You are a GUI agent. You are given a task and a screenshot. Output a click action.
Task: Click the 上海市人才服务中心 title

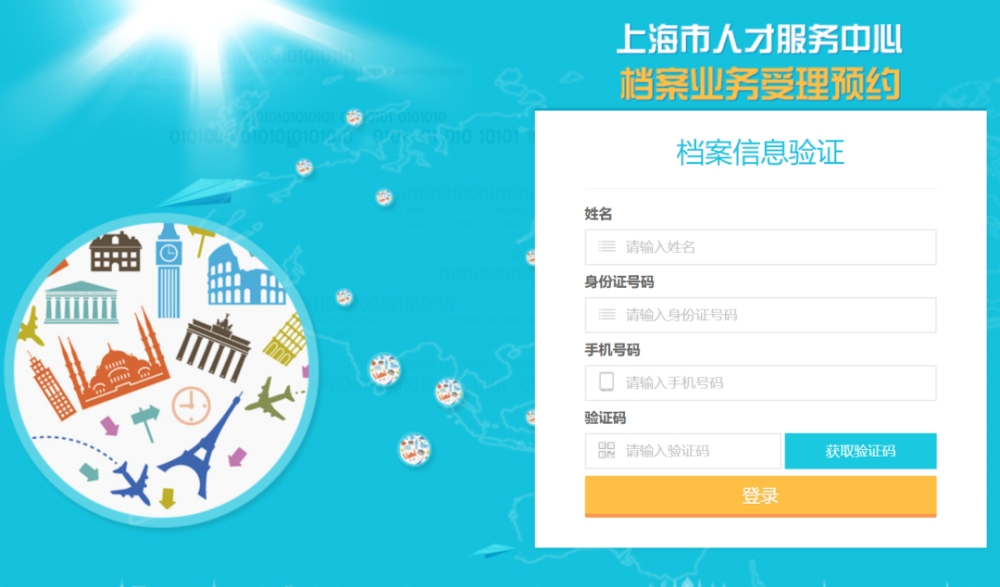tap(759, 40)
